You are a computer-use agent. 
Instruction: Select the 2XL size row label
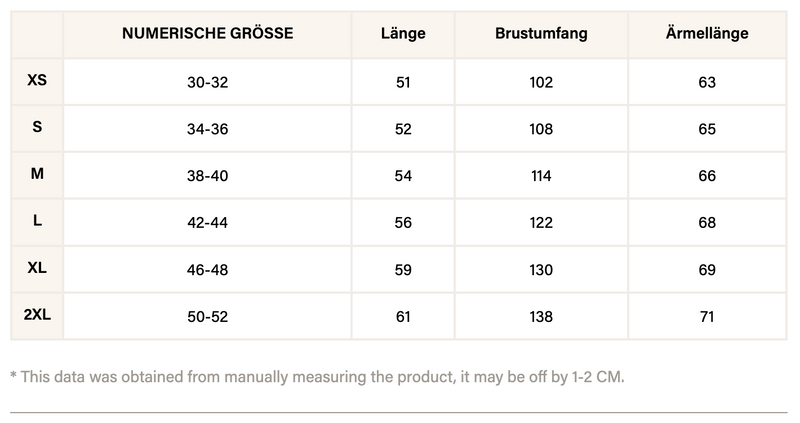click(x=37, y=315)
